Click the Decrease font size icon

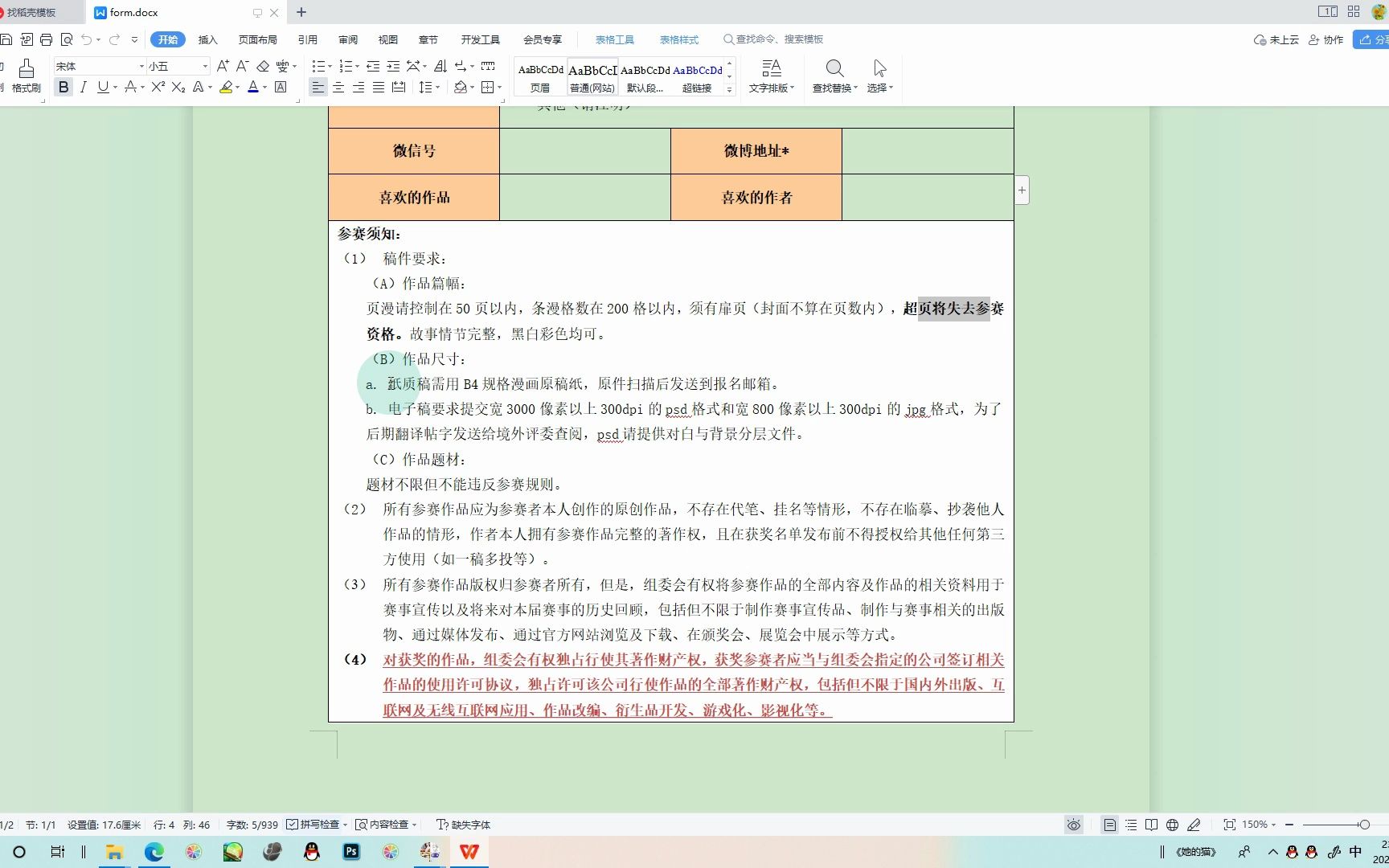tap(242, 66)
